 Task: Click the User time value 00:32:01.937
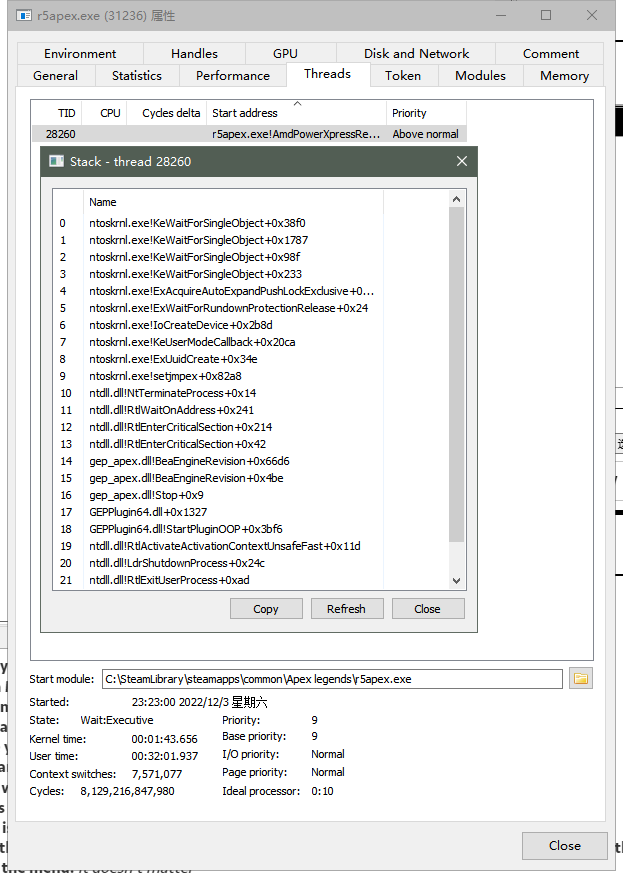tap(165, 756)
